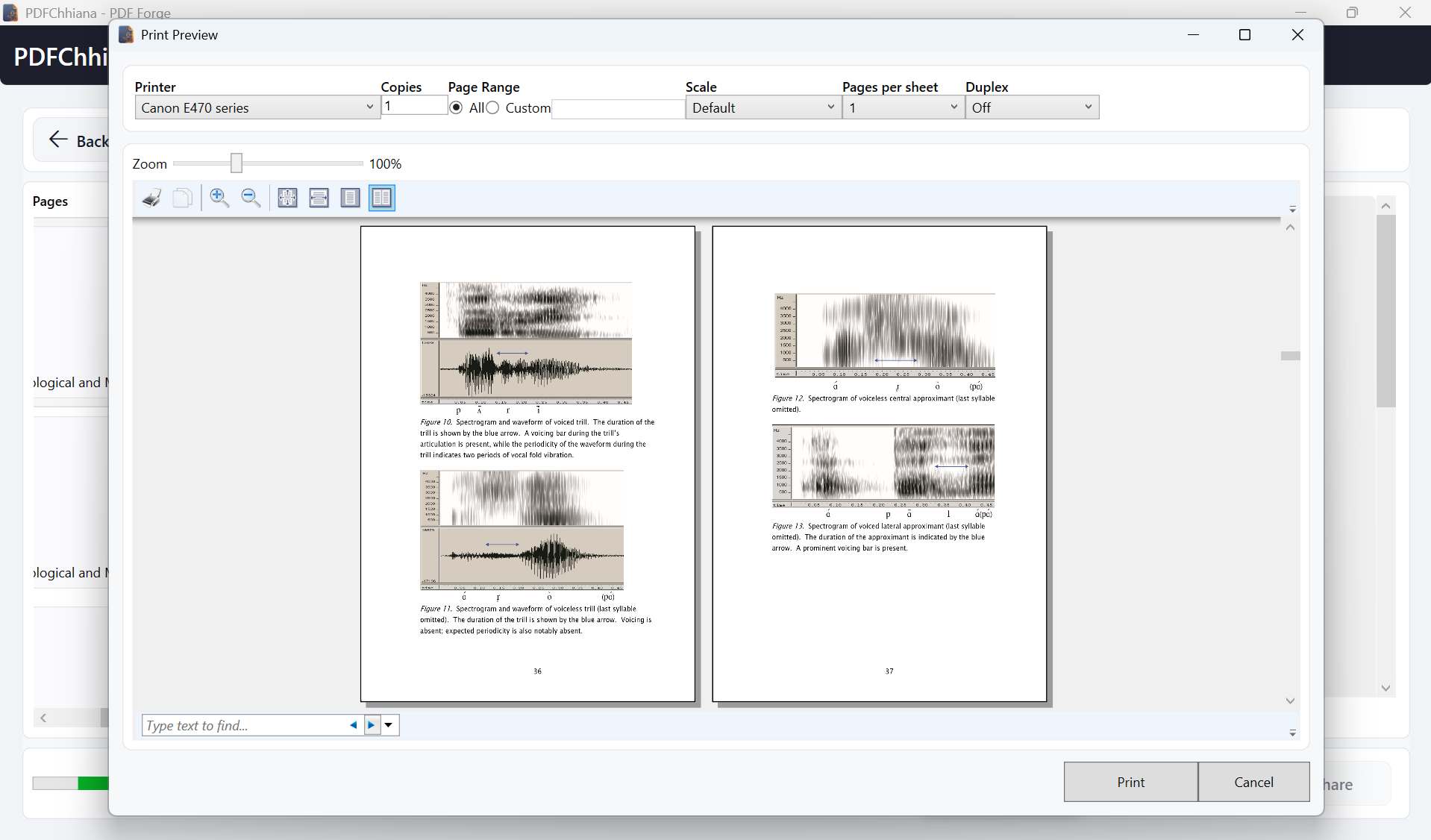Open search options via find bar arrow
The height and width of the screenshot is (840, 1431).
tap(388, 724)
